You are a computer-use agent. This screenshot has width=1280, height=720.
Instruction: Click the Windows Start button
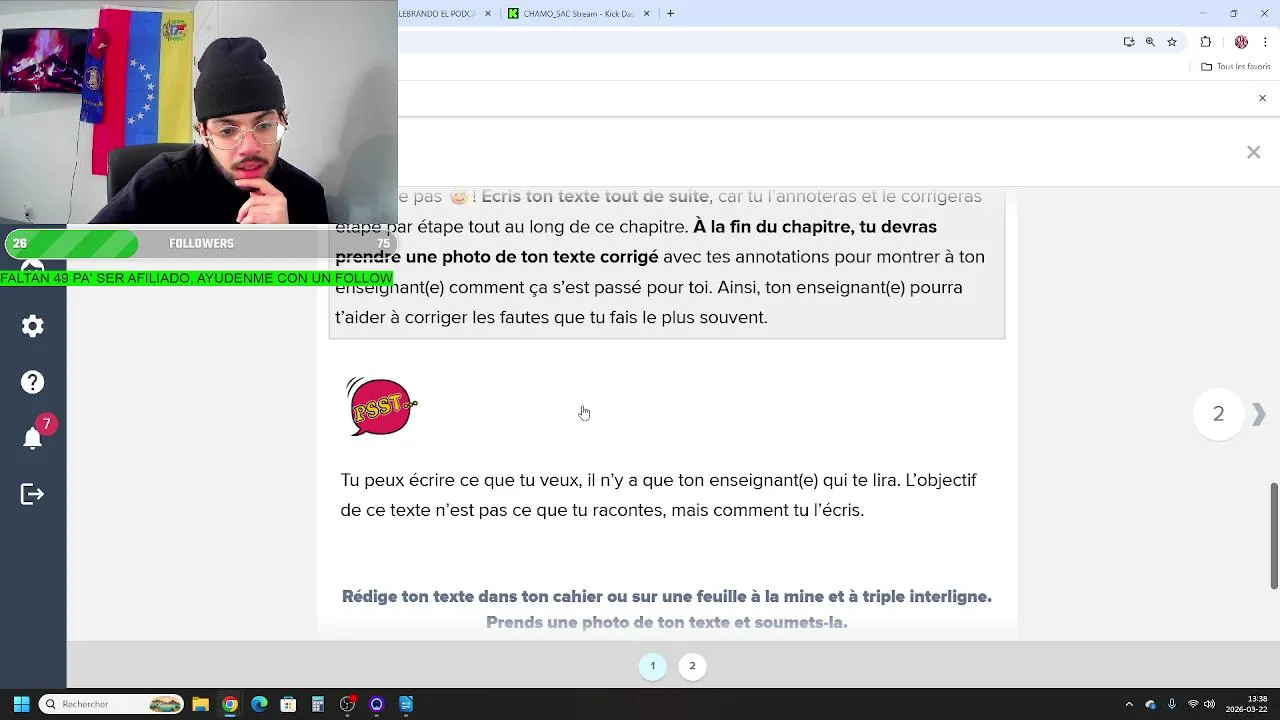(21, 704)
